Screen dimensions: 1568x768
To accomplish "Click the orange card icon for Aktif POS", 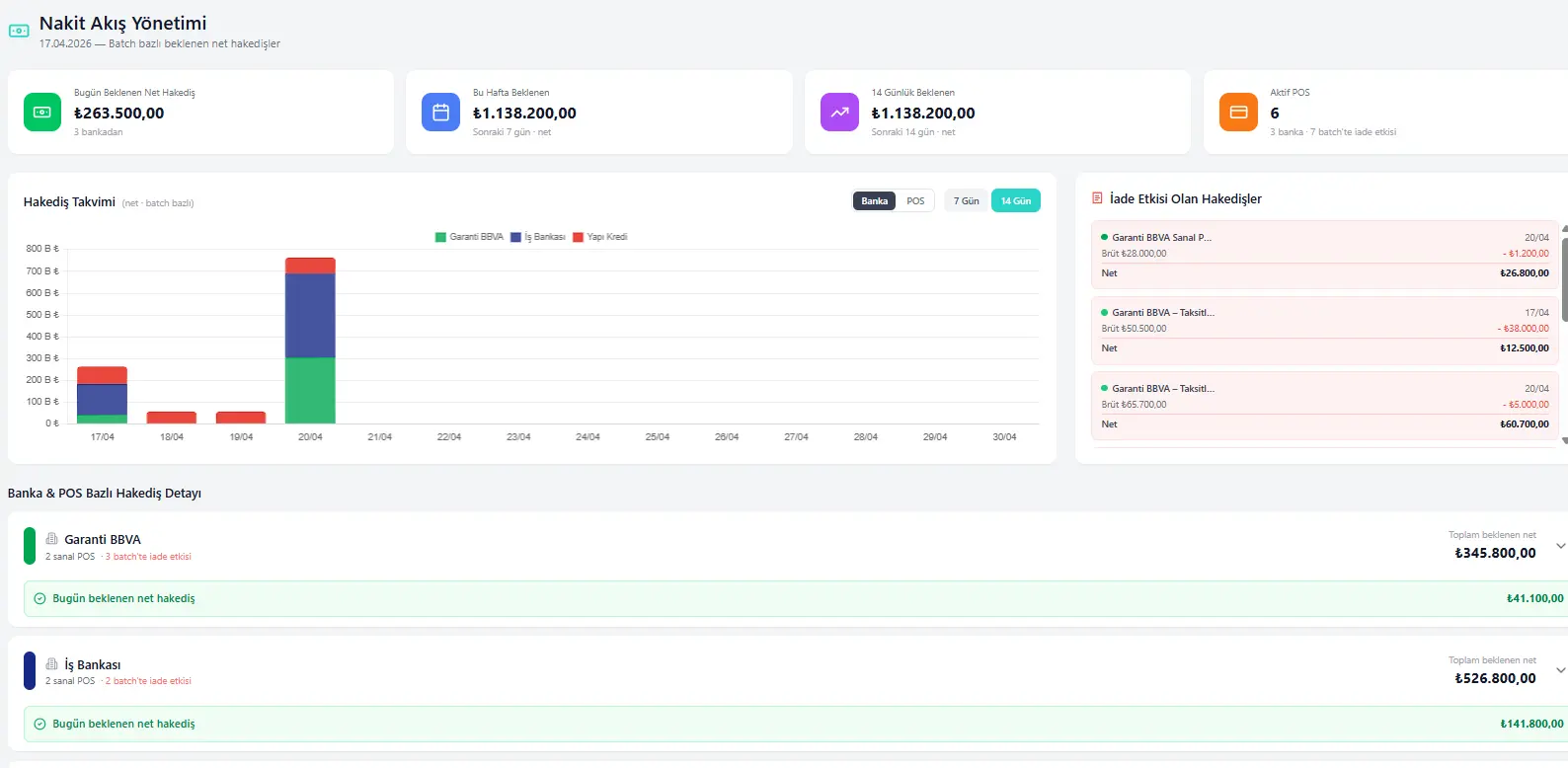I will pyautogui.click(x=1238, y=112).
